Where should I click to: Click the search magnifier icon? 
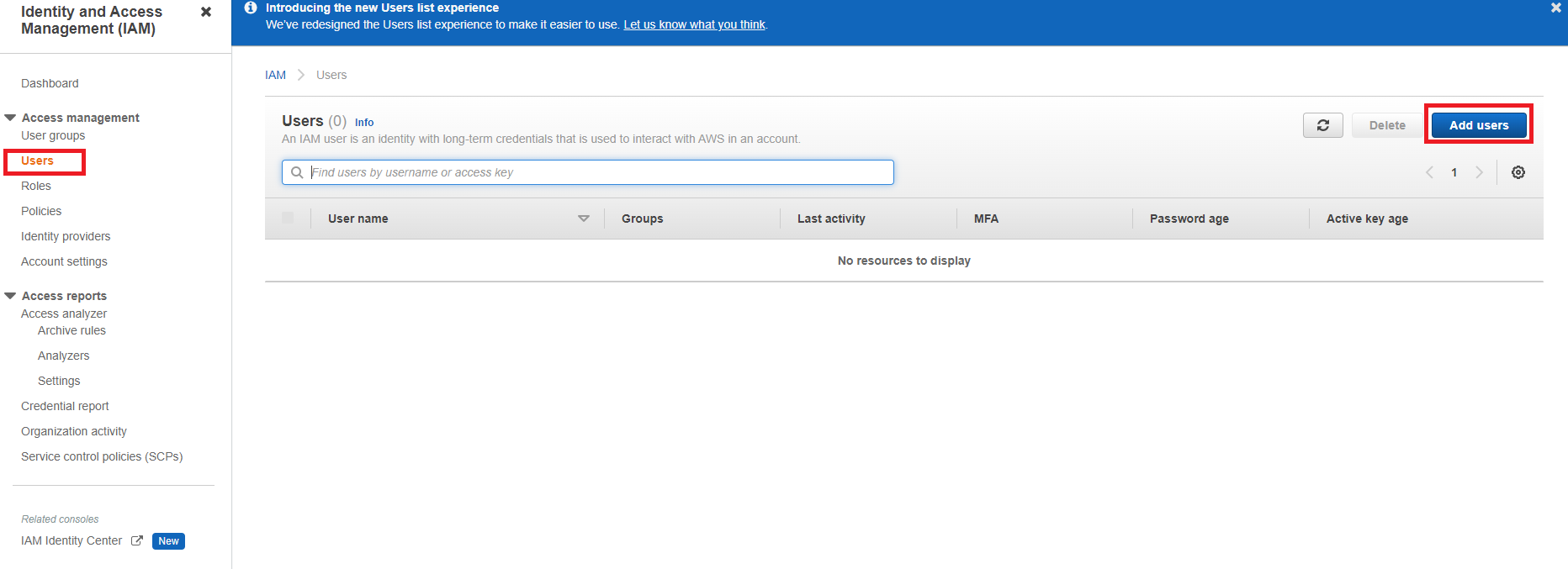297,172
